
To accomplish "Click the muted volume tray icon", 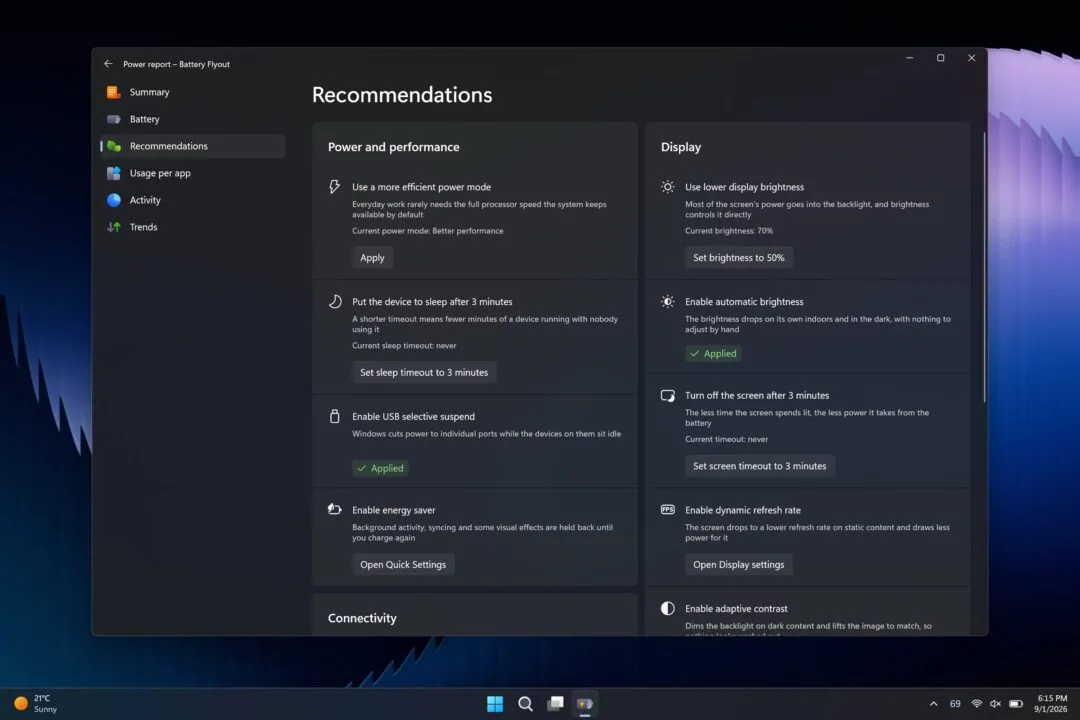I will [995, 703].
